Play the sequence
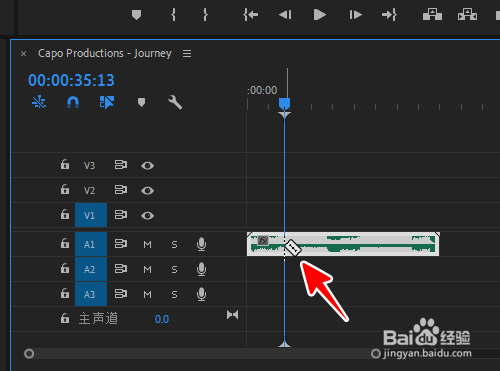This screenshot has height=371, width=500. 320,15
